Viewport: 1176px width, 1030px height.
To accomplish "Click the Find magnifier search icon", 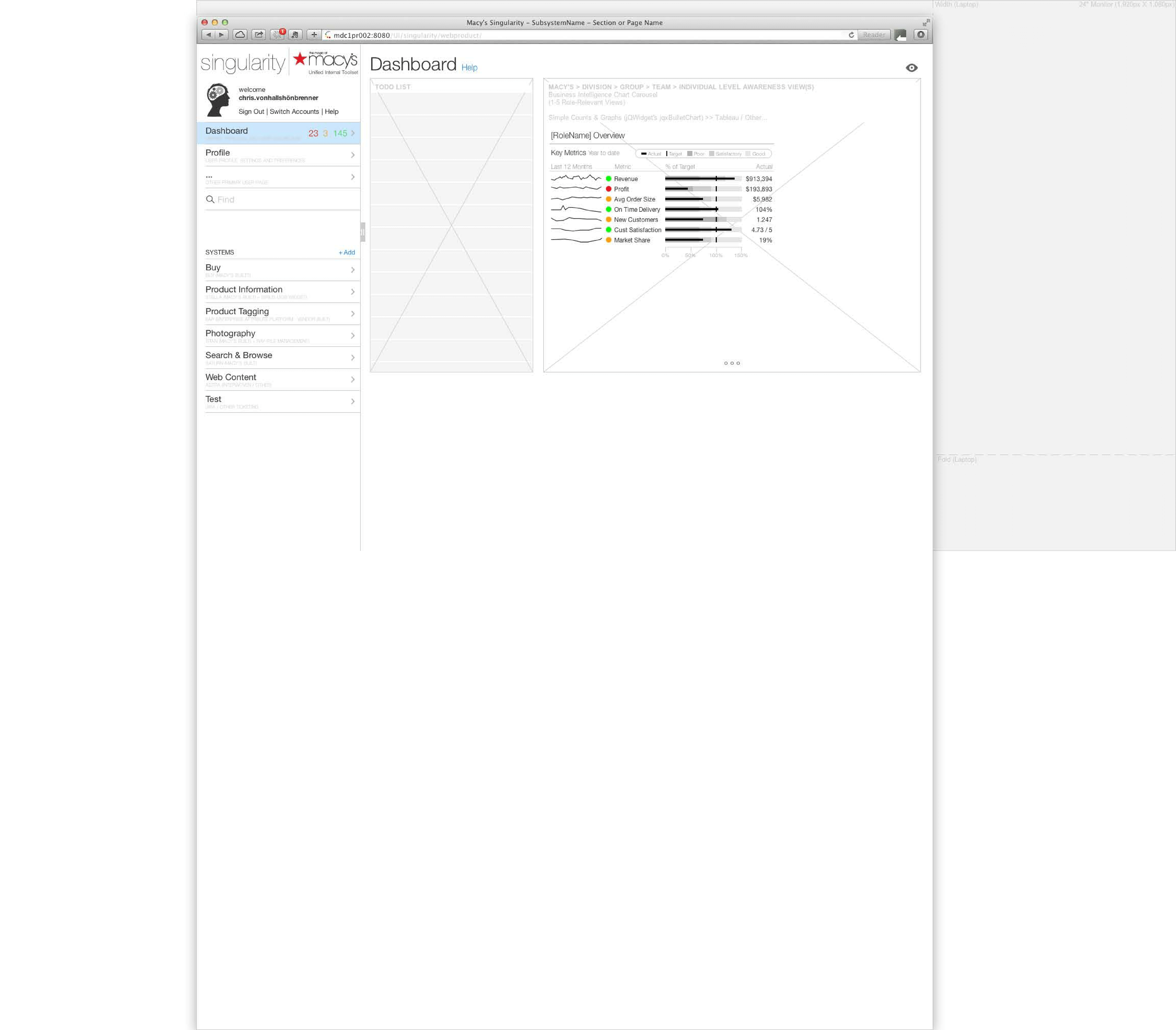I will pos(210,199).
